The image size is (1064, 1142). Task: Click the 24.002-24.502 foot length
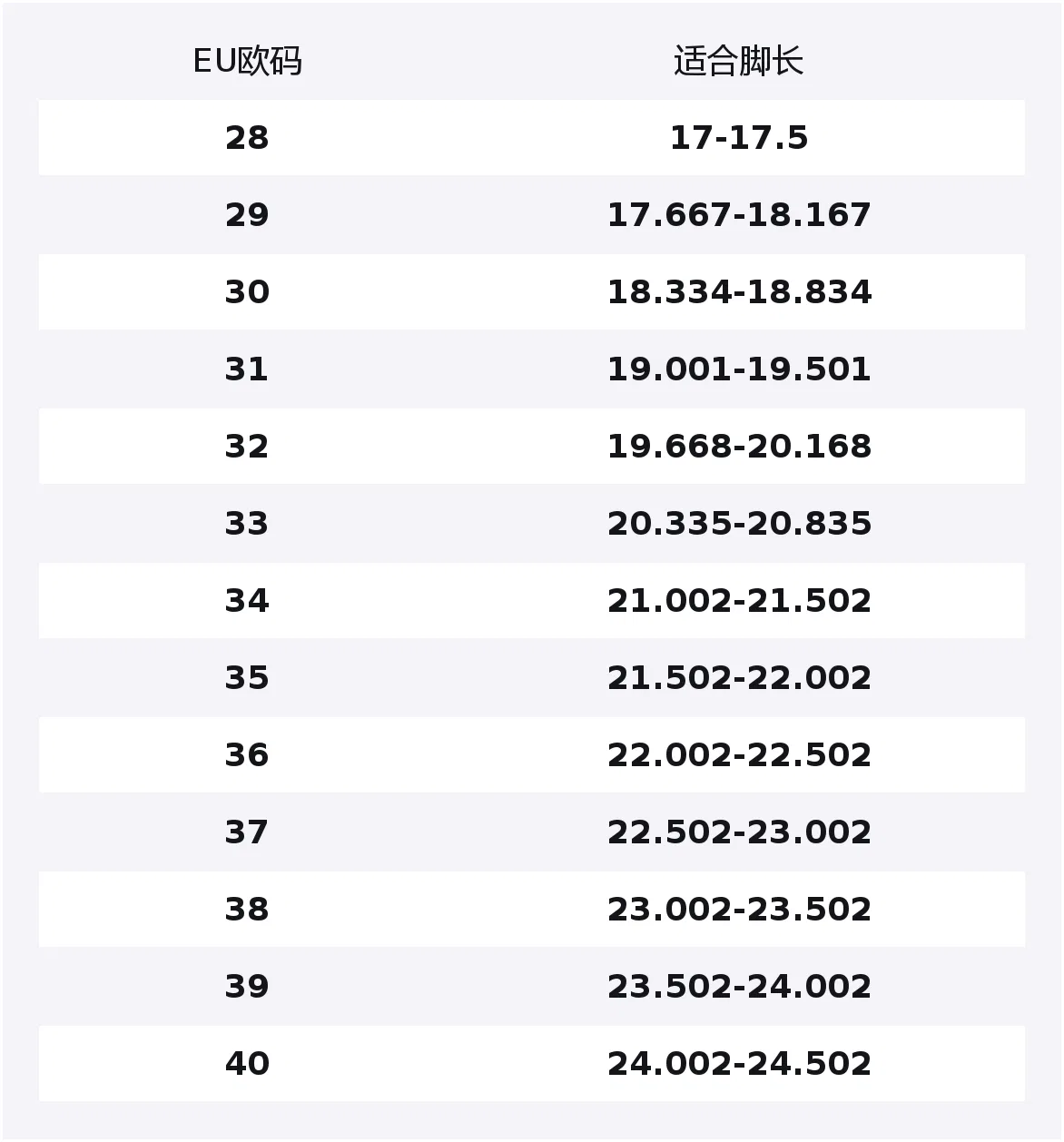[739, 1064]
